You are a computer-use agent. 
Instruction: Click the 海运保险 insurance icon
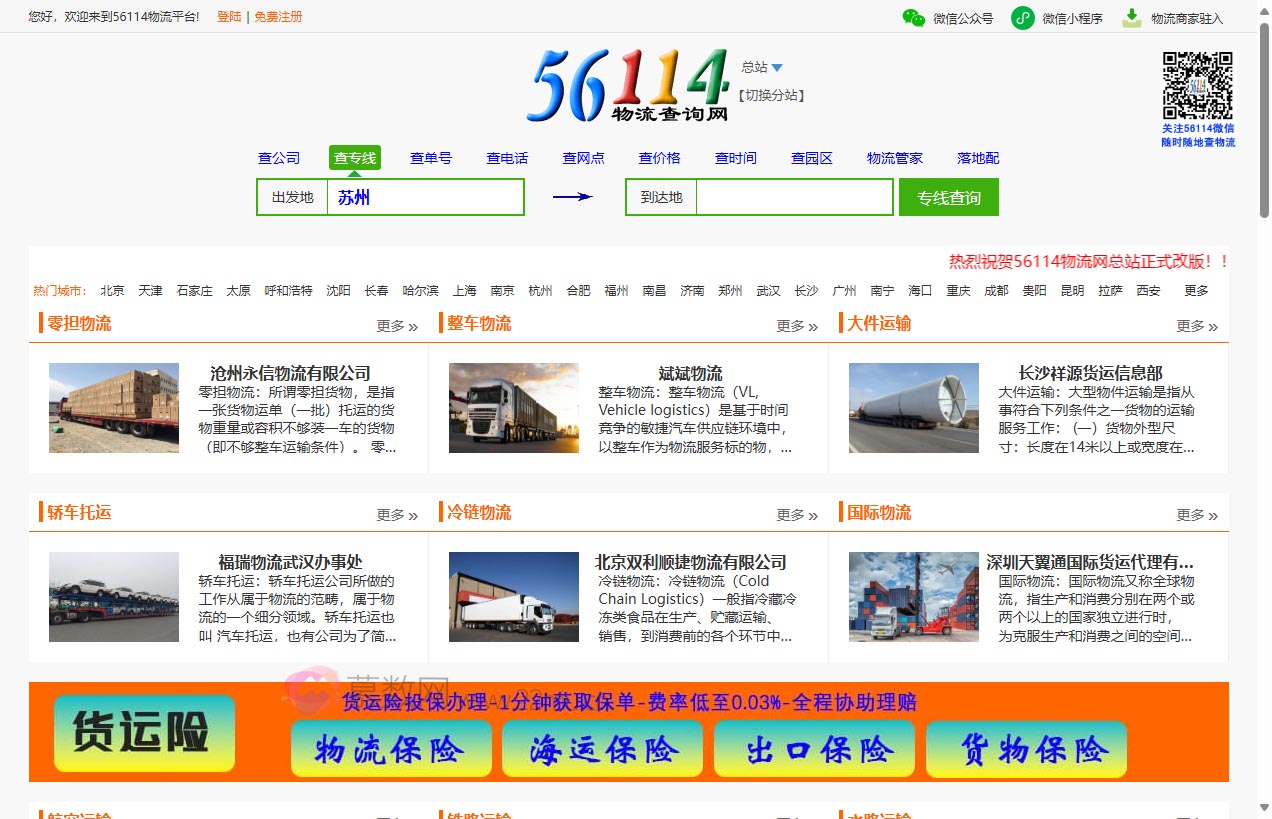602,749
